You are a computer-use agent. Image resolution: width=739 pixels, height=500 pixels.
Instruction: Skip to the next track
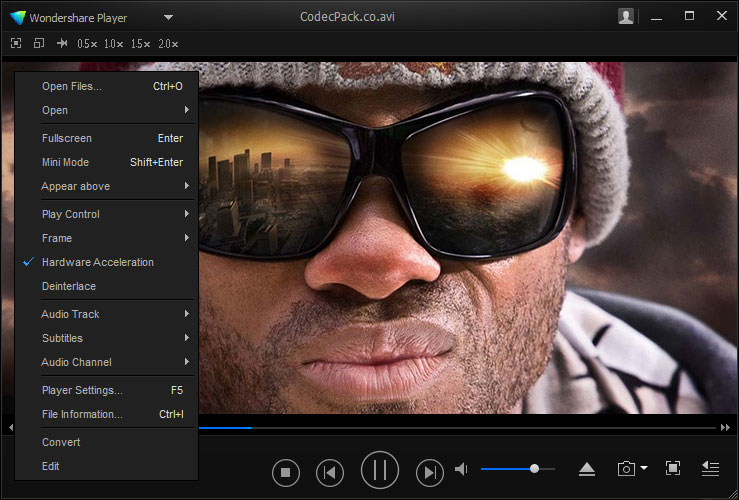point(429,471)
